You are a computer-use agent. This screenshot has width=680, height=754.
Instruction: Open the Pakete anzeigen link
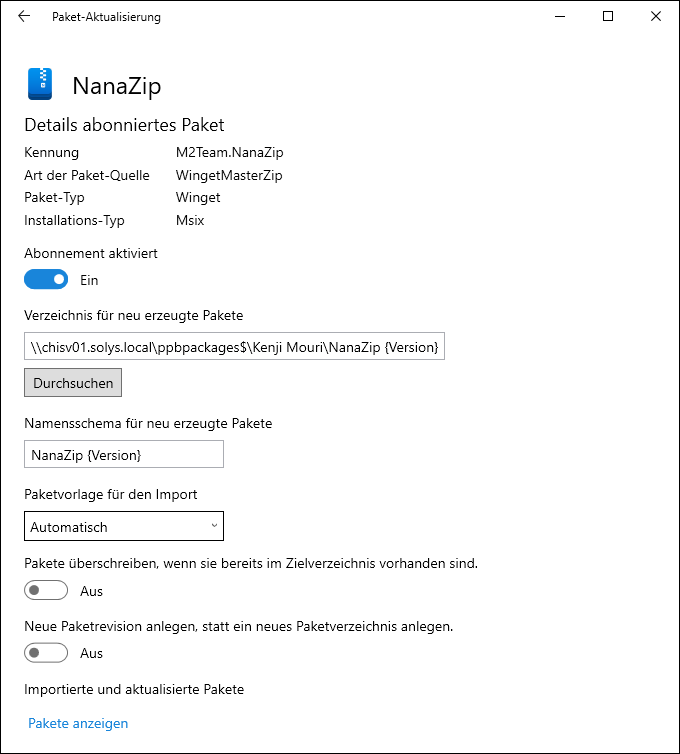(x=78, y=723)
